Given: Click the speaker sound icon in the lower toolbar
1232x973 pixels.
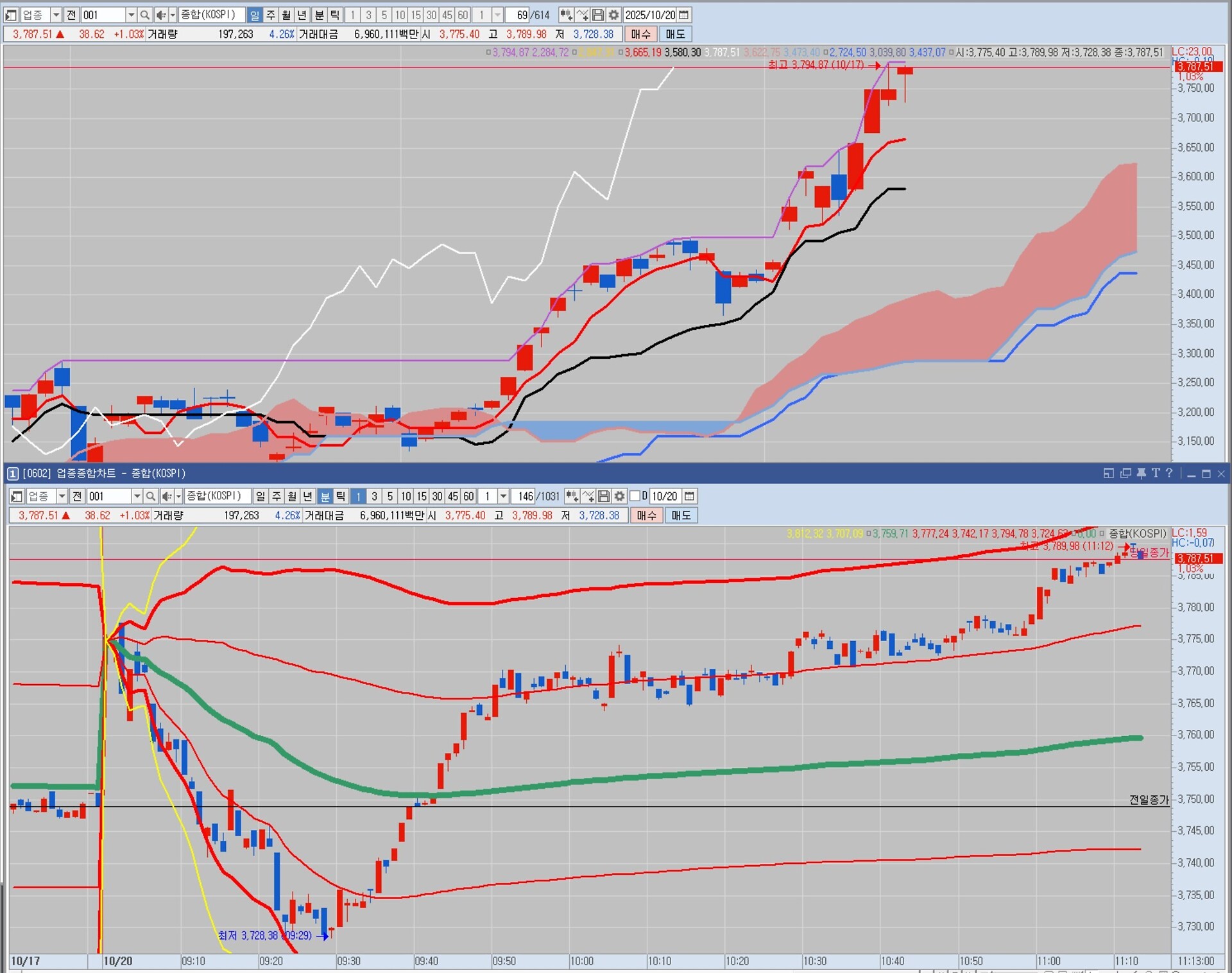Looking at the screenshot, I should coord(166,496).
